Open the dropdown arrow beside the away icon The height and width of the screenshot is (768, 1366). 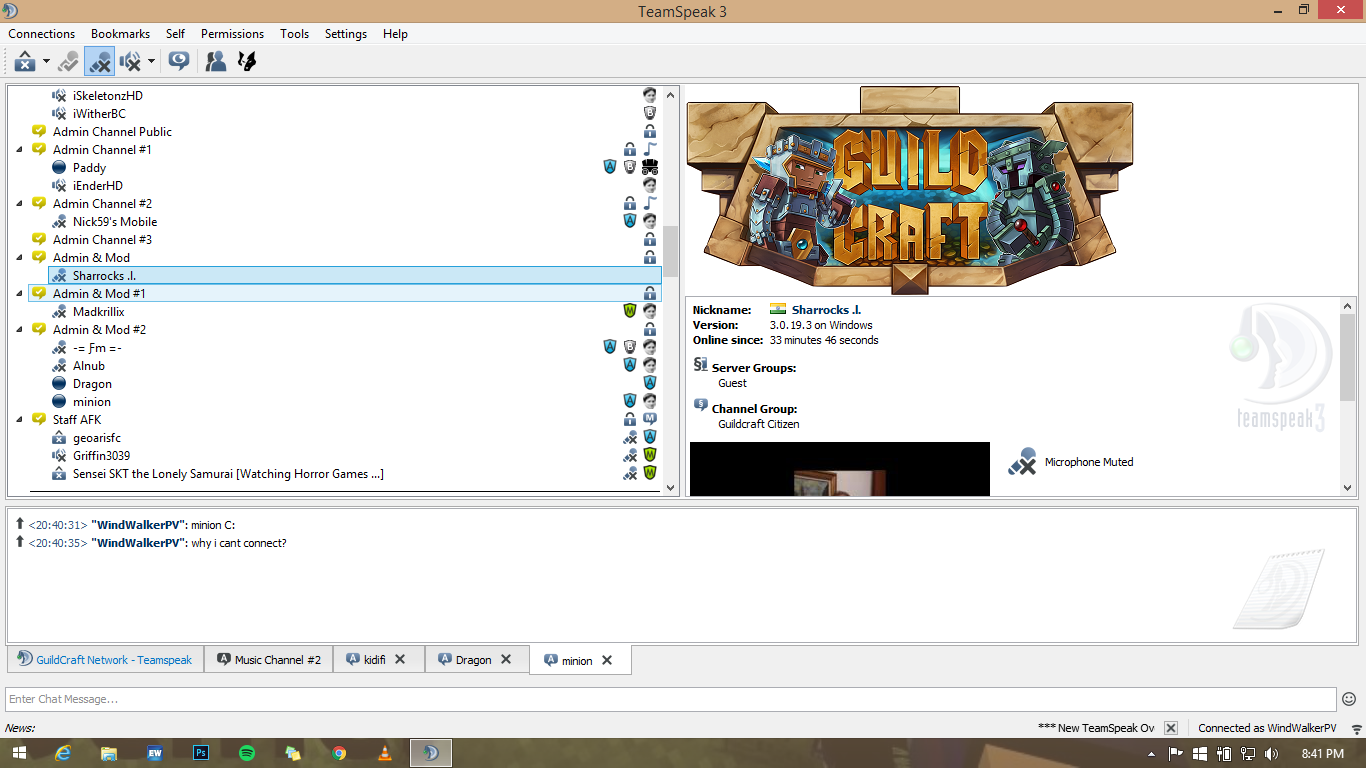(46, 61)
